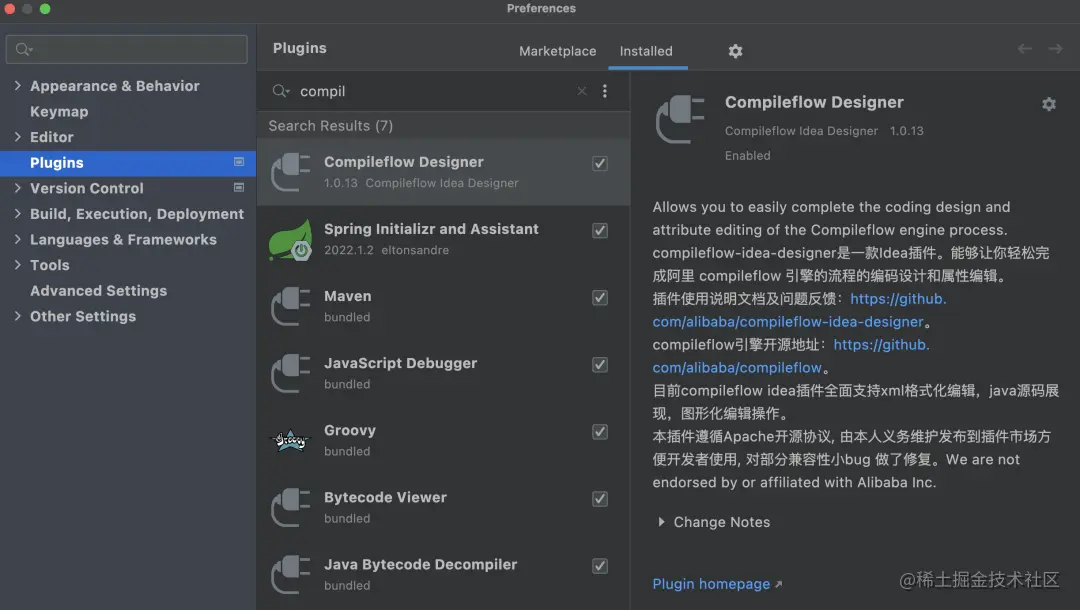Open the alibaba/compileflow GitHub link
1080x610 pixels.
click(x=737, y=368)
